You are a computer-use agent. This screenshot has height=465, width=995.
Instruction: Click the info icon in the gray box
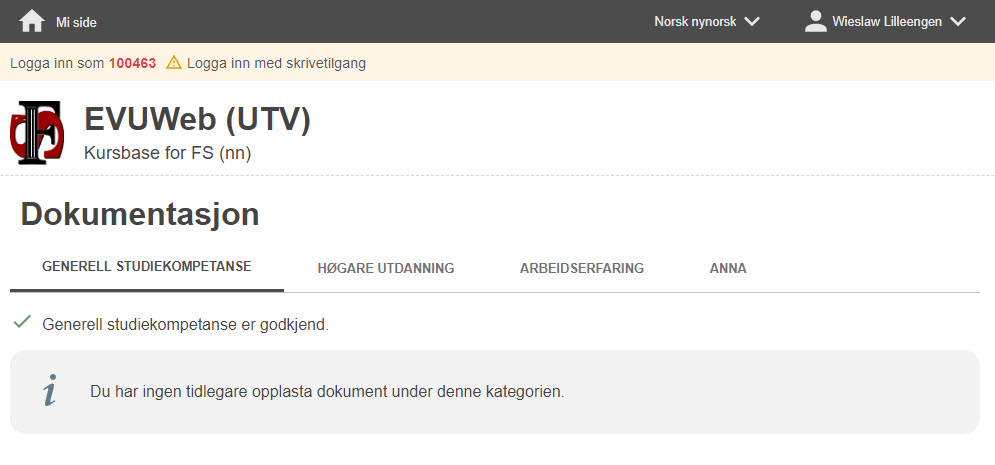49,390
